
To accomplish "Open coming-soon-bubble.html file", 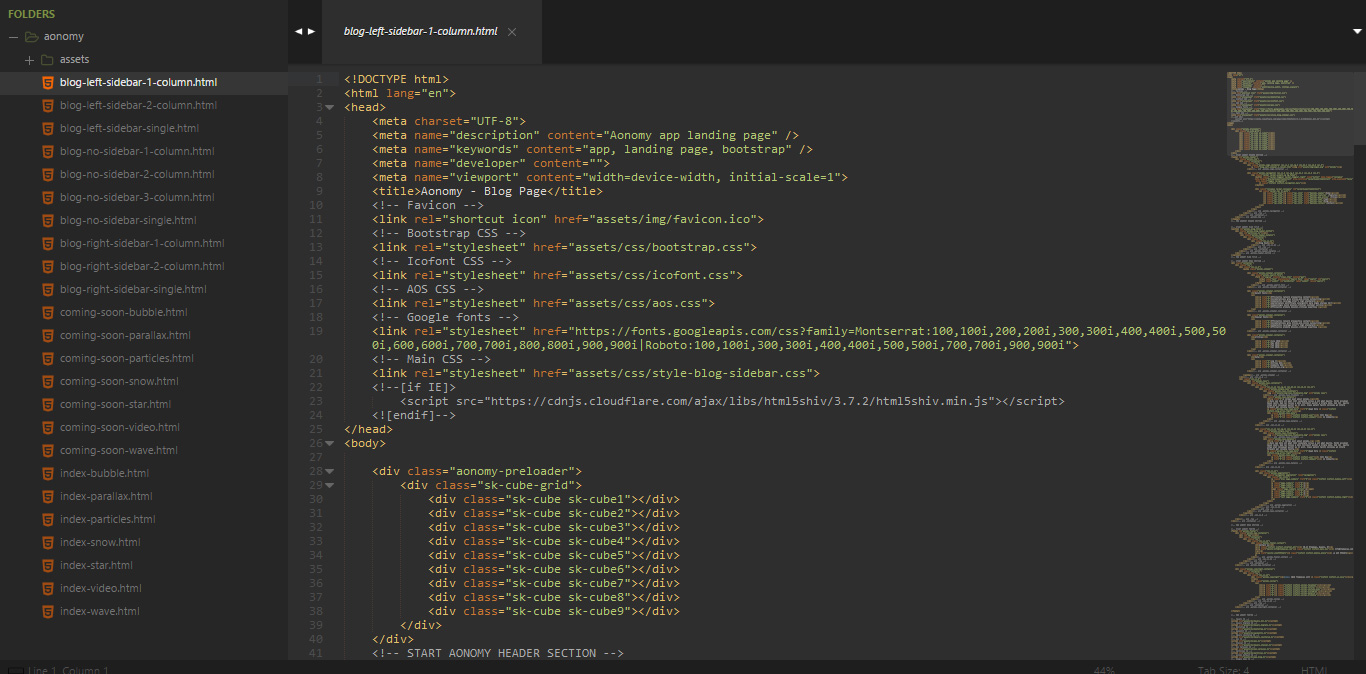I will click(x=123, y=312).
